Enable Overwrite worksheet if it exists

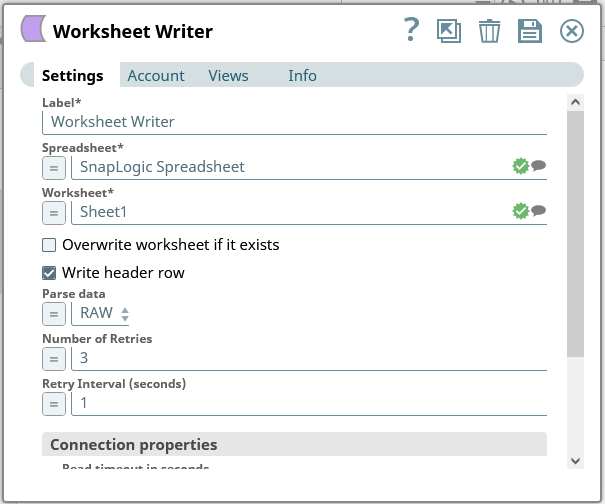[x=49, y=245]
